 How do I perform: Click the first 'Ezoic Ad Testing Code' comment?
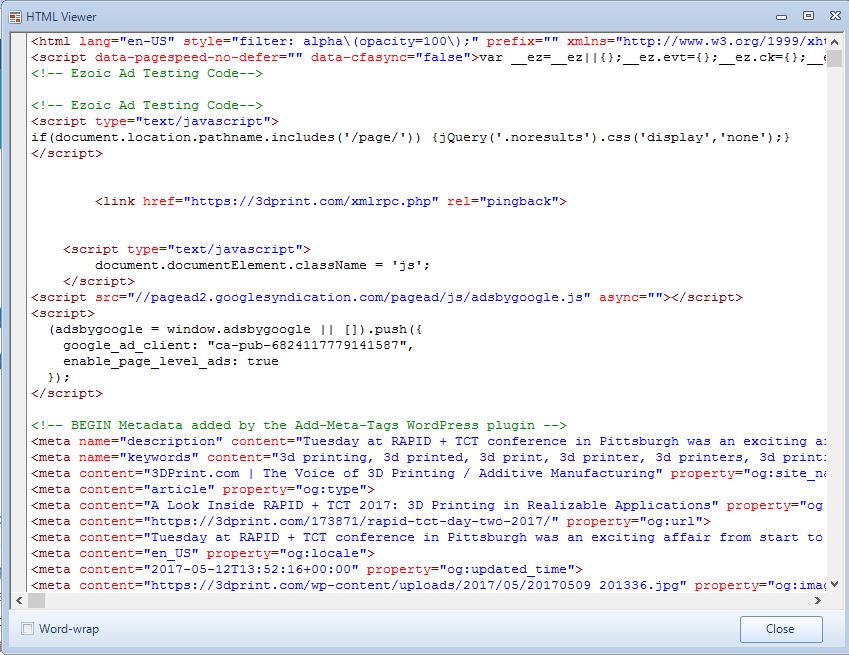point(147,73)
